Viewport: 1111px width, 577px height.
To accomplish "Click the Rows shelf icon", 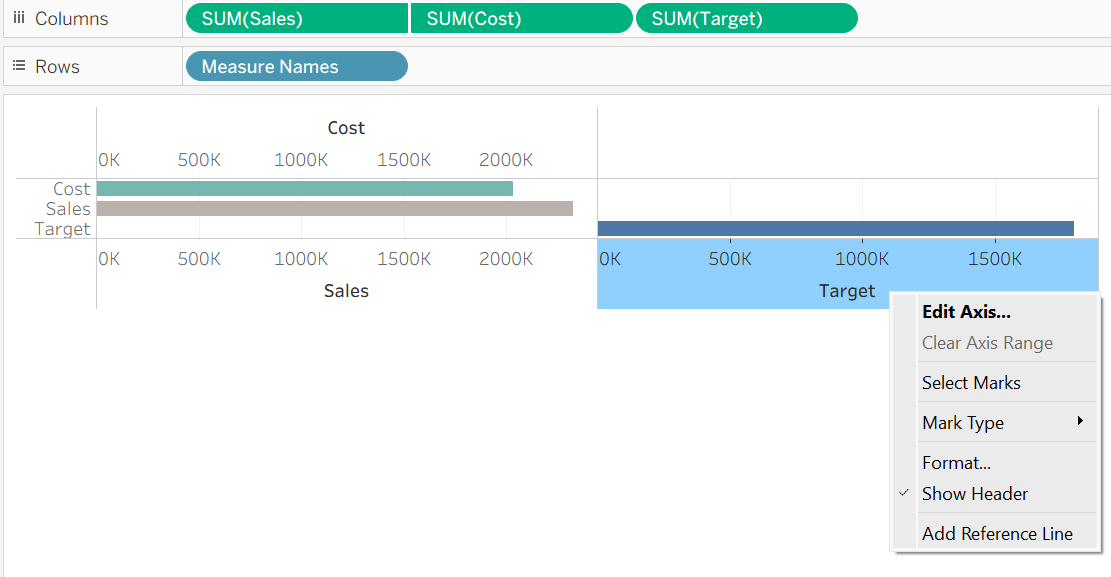I will click(18, 67).
